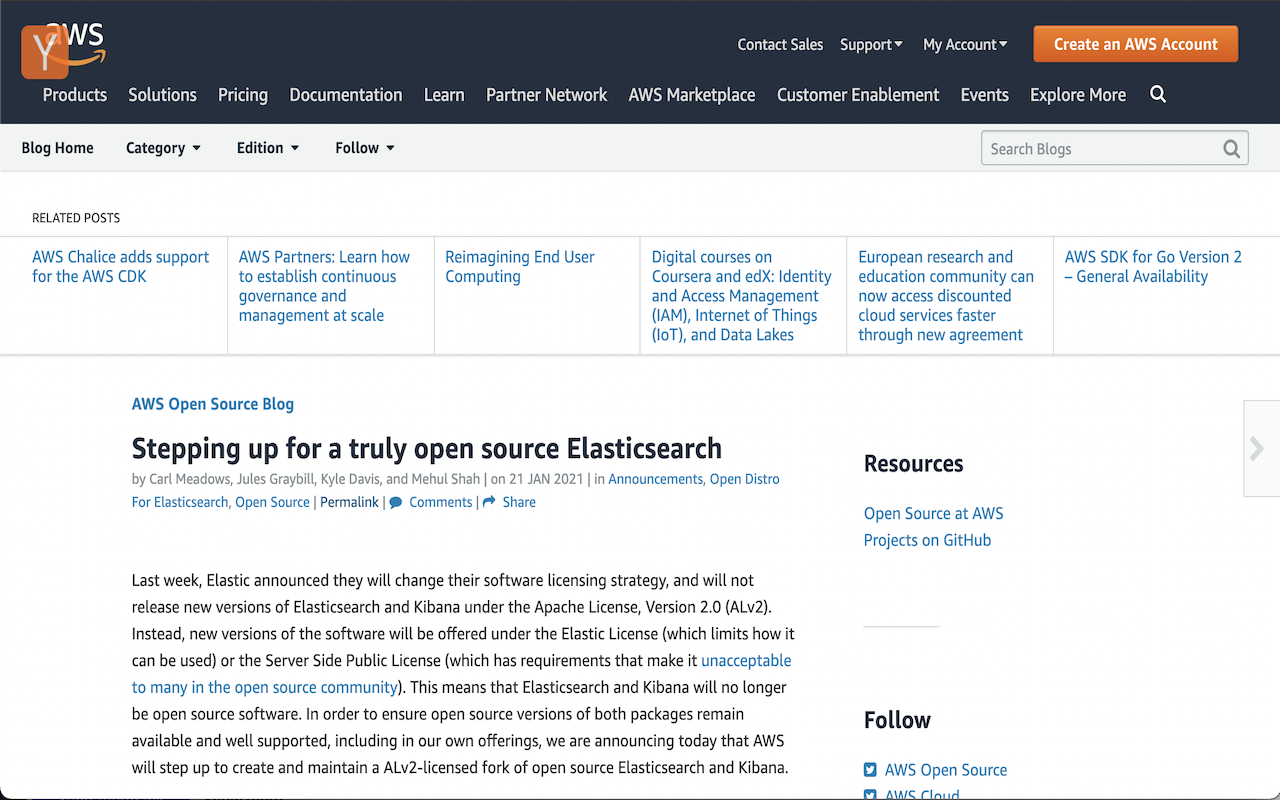Click the AWS Open Source follow link
Image resolution: width=1280 pixels, height=800 pixels.
(x=946, y=770)
